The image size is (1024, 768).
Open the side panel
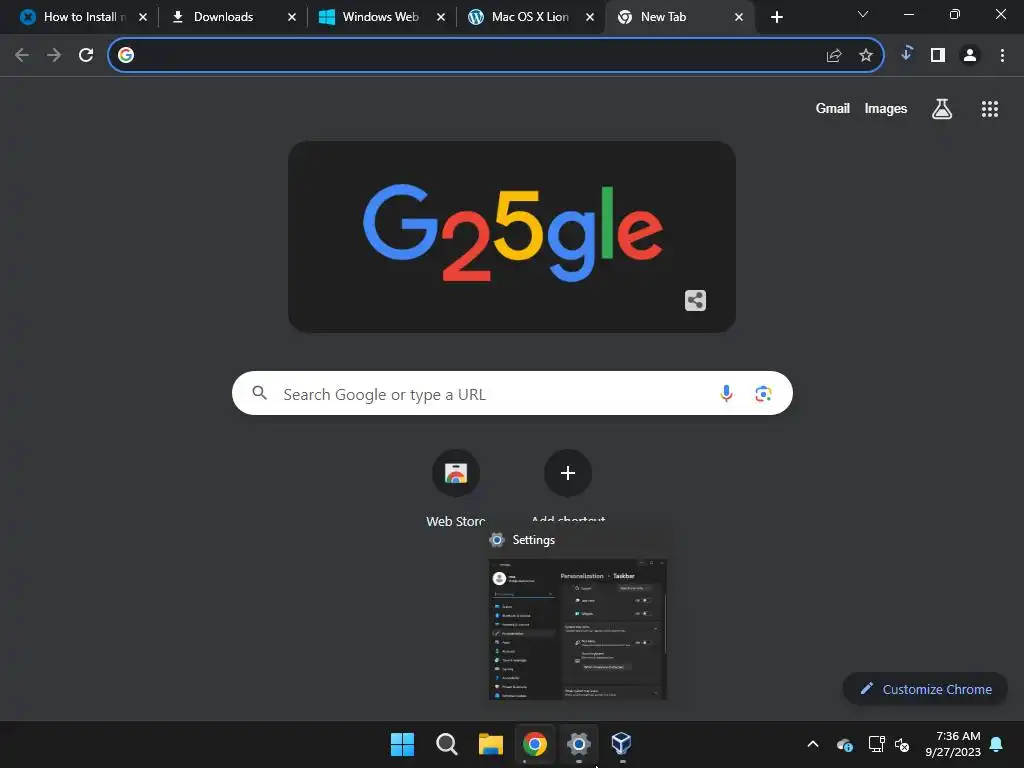tap(938, 56)
